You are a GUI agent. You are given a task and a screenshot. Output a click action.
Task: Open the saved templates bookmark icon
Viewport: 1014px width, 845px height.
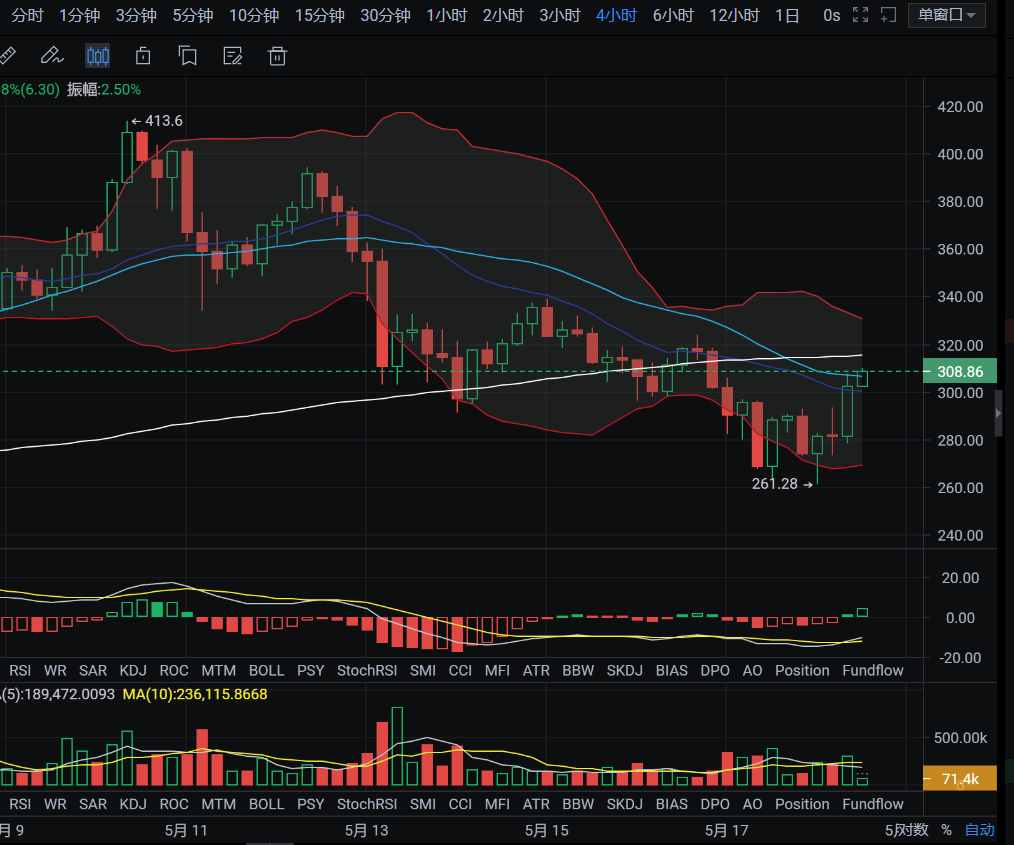(x=188, y=56)
